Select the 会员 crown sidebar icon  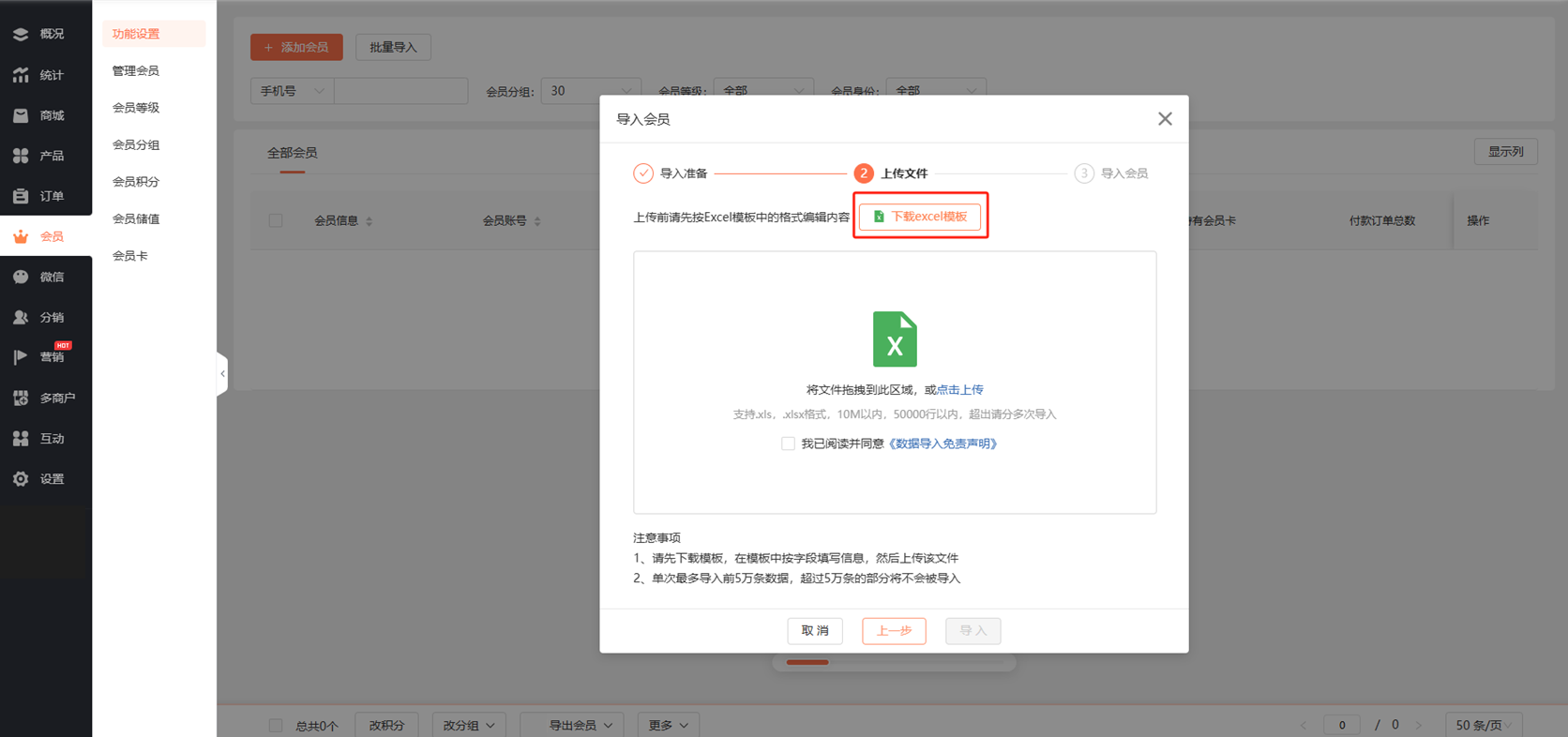coord(21,236)
